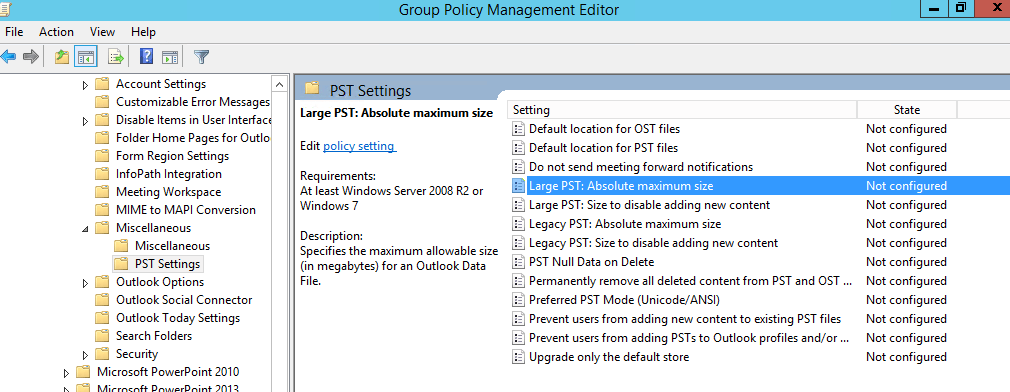
Task: Select Form Region Settings tree item
Action: (172, 156)
